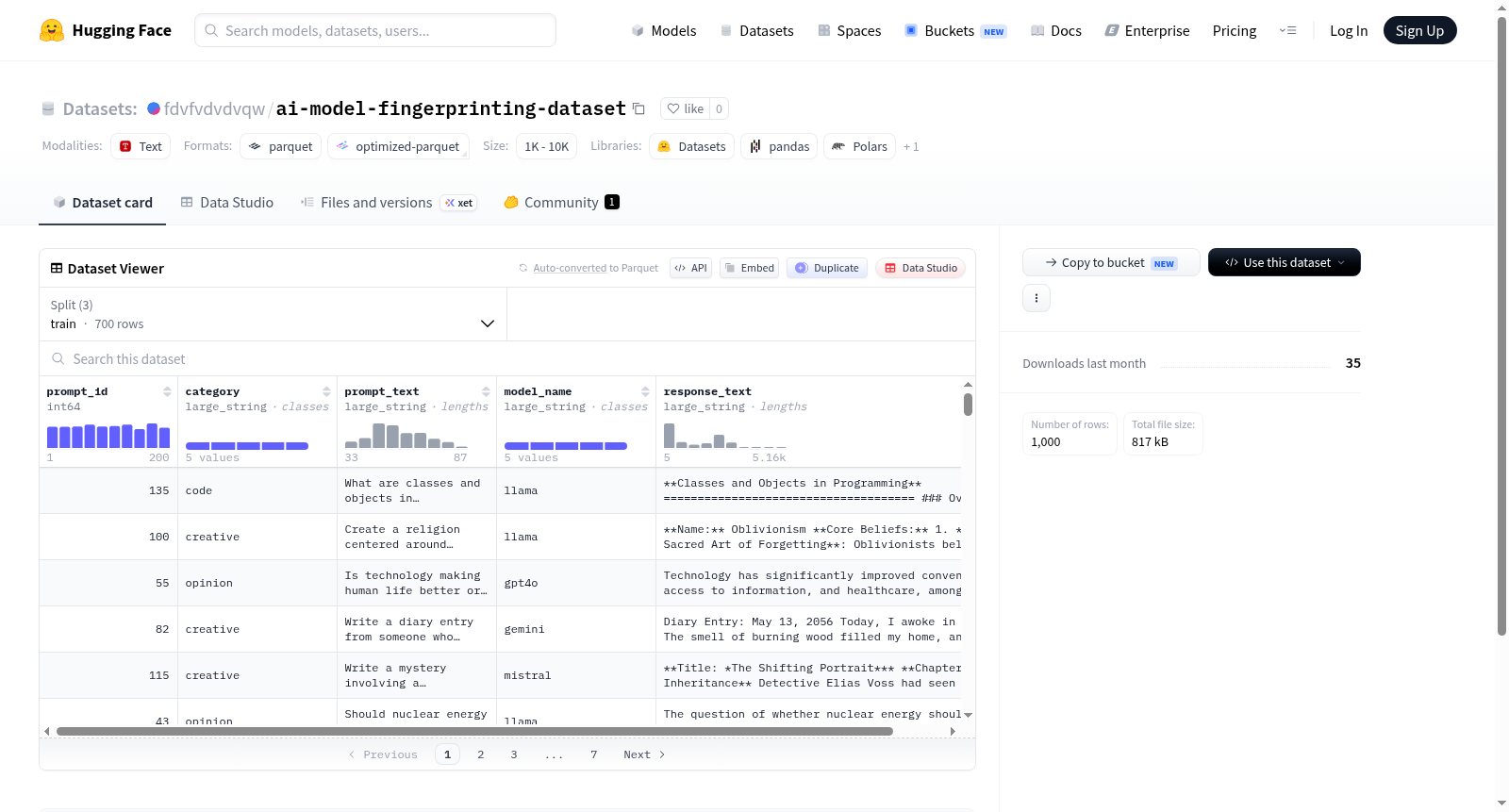Open fdvfvdvdvqw user profile link
The height and width of the screenshot is (812, 1509).
coord(214,108)
